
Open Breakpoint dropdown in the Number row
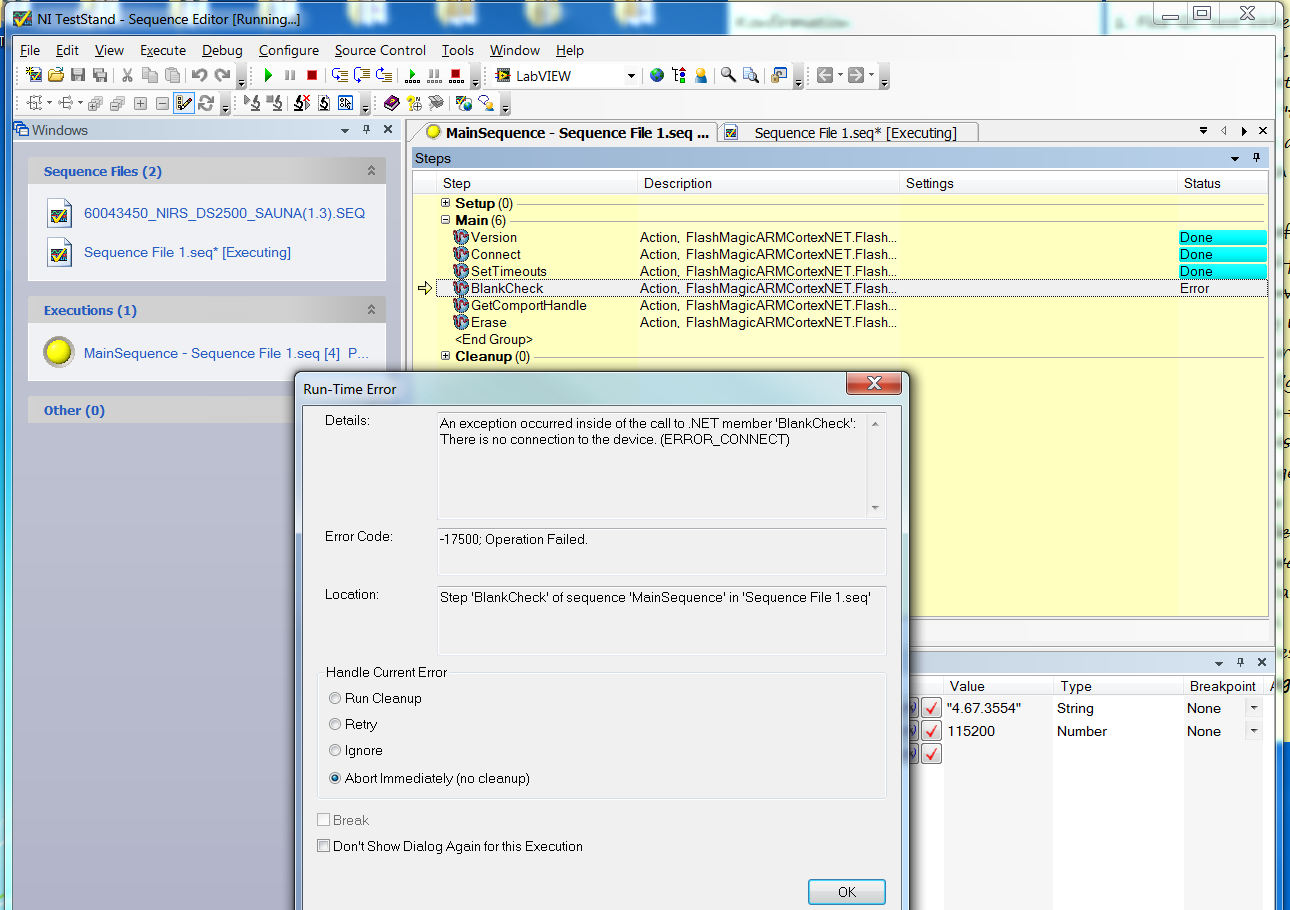[1253, 730]
